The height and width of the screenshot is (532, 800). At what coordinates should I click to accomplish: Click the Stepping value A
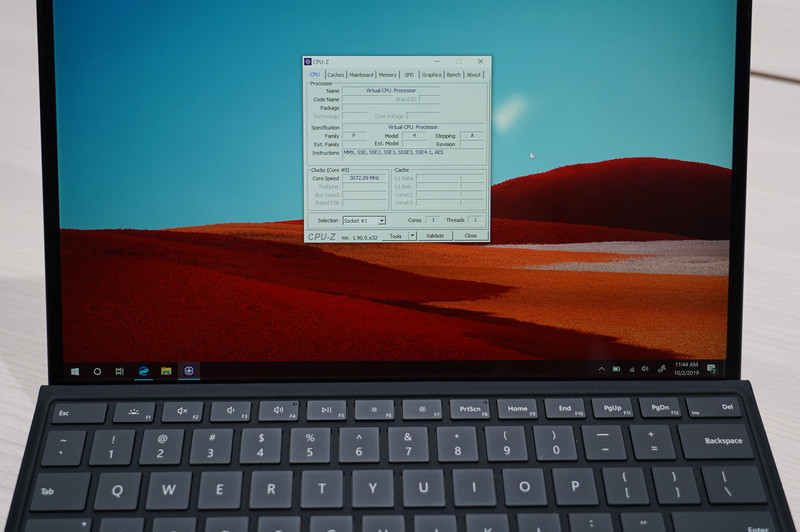pyautogui.click(x=472, y=136)
